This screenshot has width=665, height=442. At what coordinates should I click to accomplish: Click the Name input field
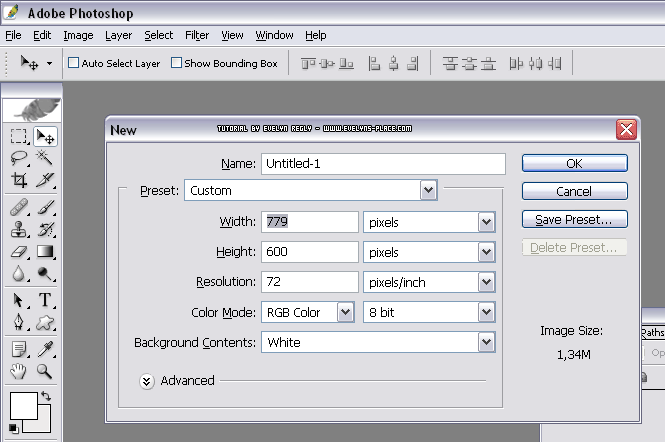coord(383,164)
